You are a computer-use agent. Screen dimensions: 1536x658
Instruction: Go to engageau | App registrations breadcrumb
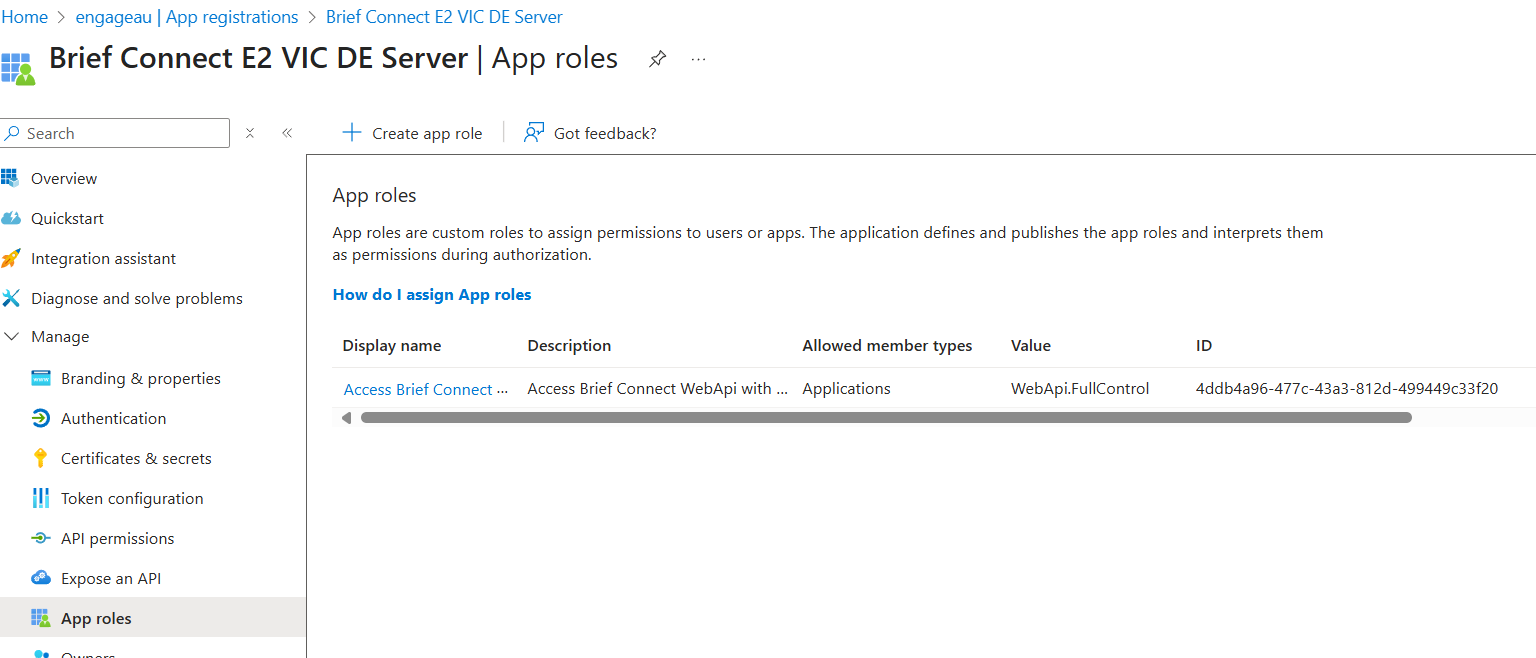187,17
